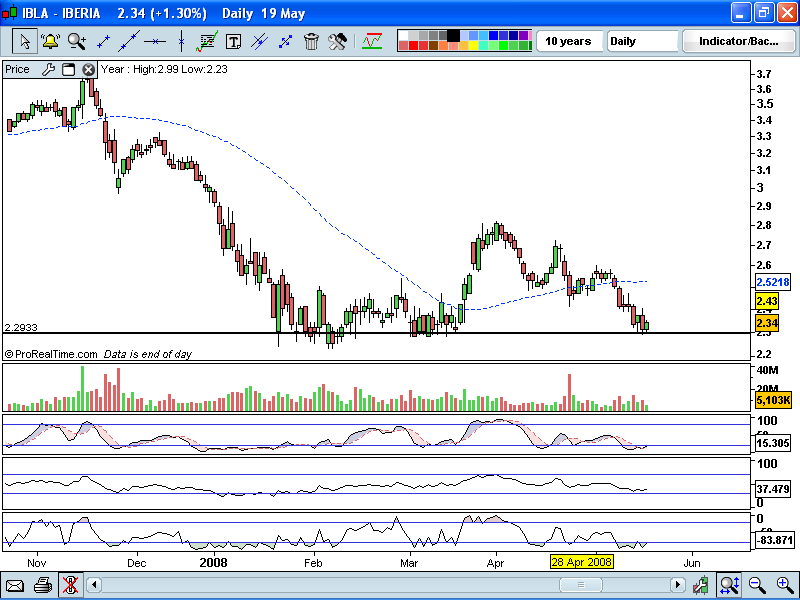
Task: Pick the black color swatch
Action: (454, 36)
